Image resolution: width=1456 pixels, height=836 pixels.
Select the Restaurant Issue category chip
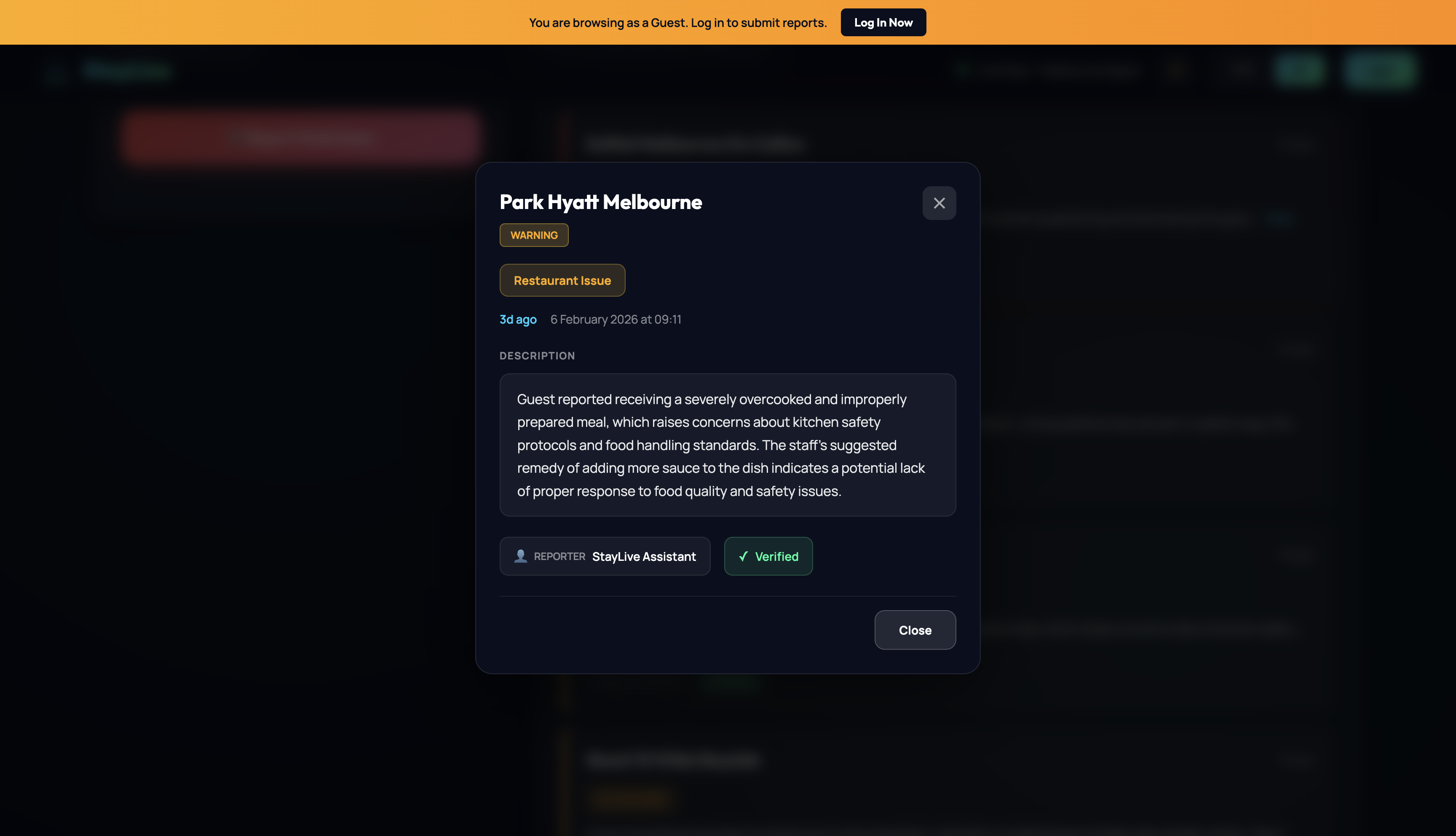pyautogui.click(x=562, y=280)
